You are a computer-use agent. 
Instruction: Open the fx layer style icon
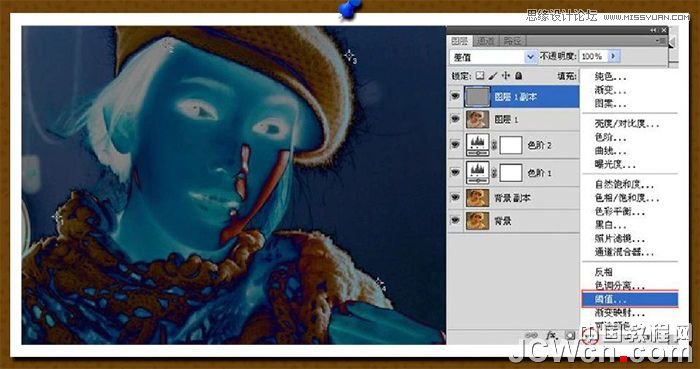(x=552, y=335)
